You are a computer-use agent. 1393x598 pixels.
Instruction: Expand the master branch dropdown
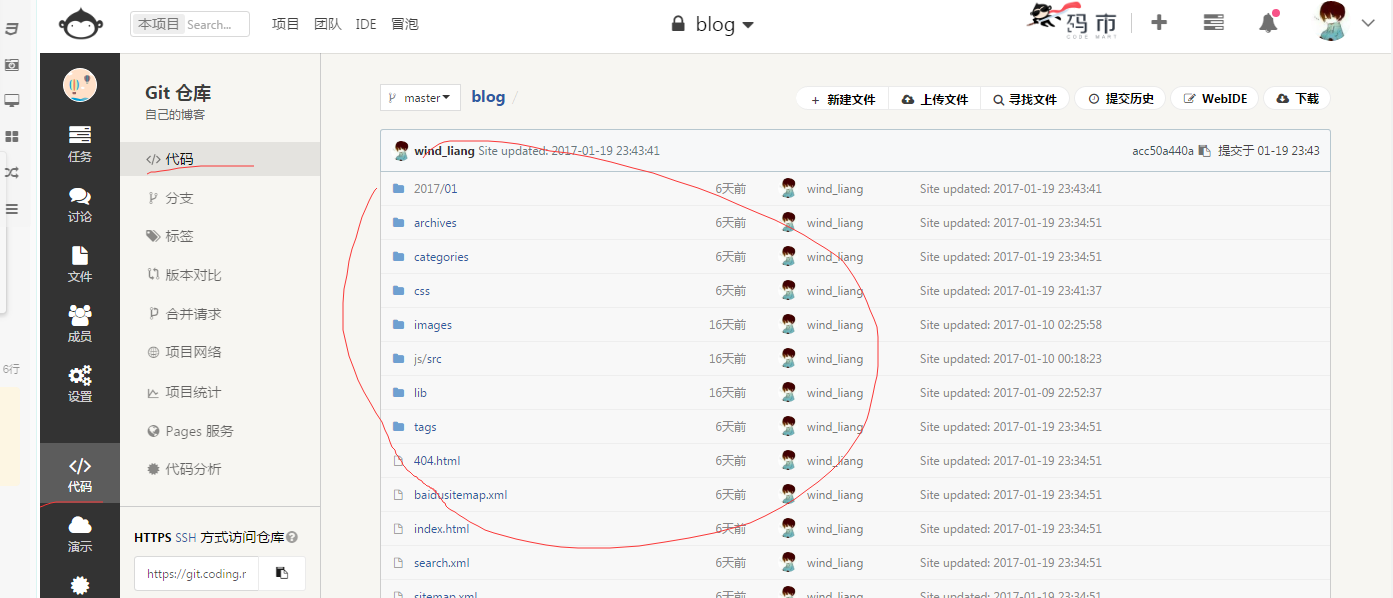point(420,98)
